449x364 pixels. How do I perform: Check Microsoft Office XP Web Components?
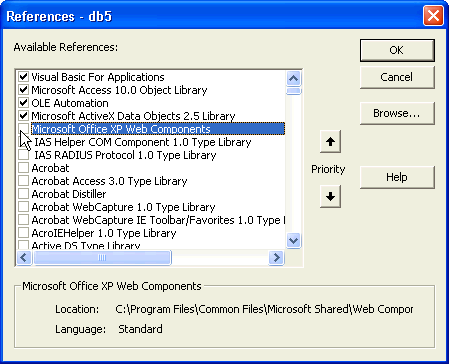23,128
